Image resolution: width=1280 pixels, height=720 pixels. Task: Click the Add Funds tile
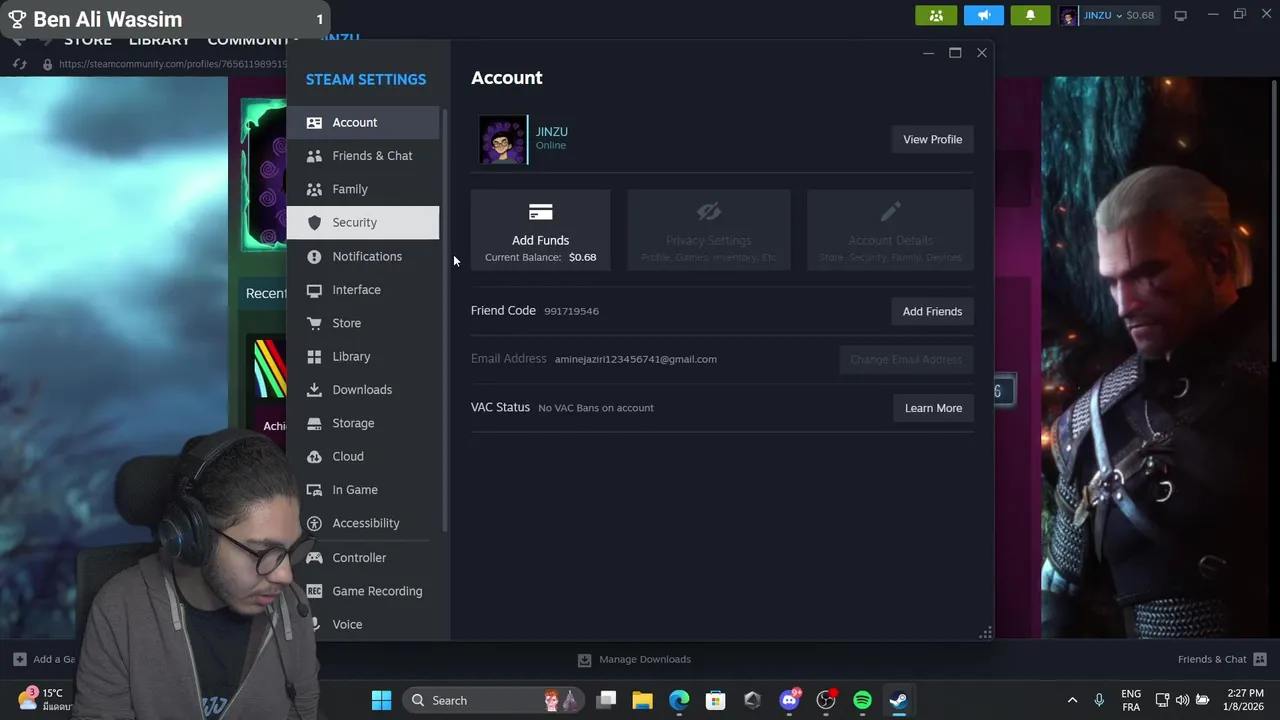540,230
